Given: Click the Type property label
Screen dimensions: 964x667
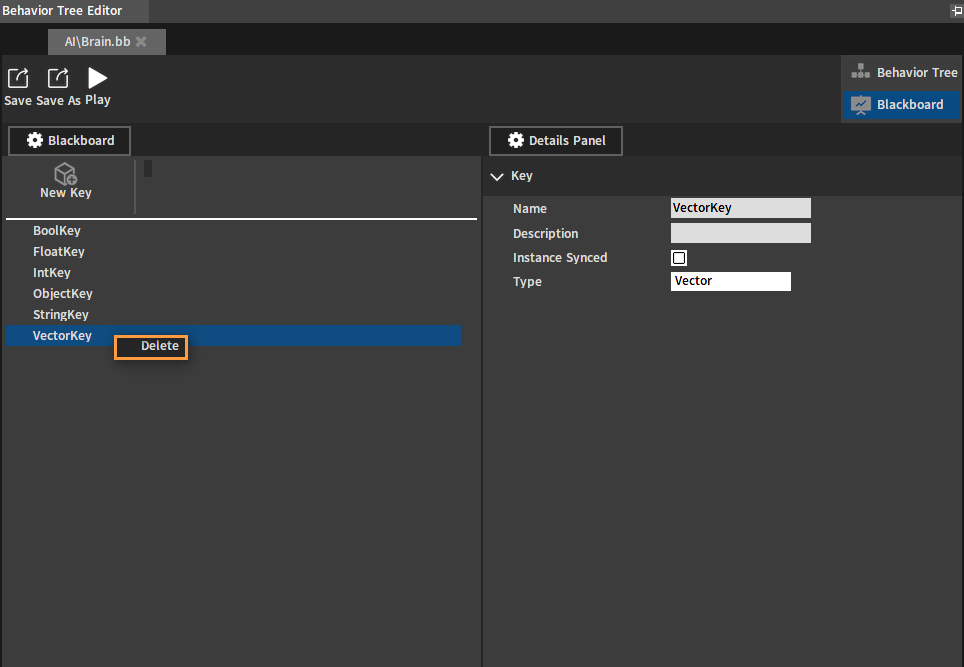Looking at the screenshot, I should click(527, 282).
